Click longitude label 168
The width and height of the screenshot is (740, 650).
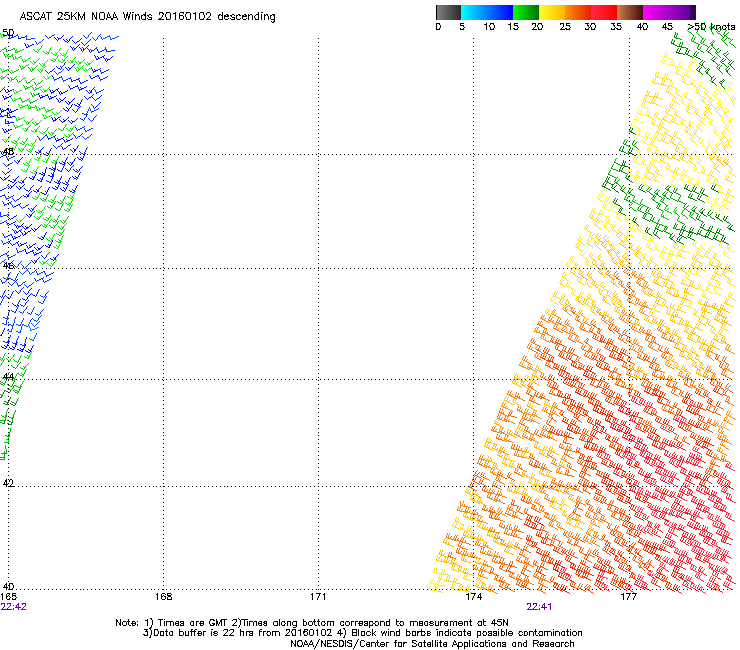point(163,597)
